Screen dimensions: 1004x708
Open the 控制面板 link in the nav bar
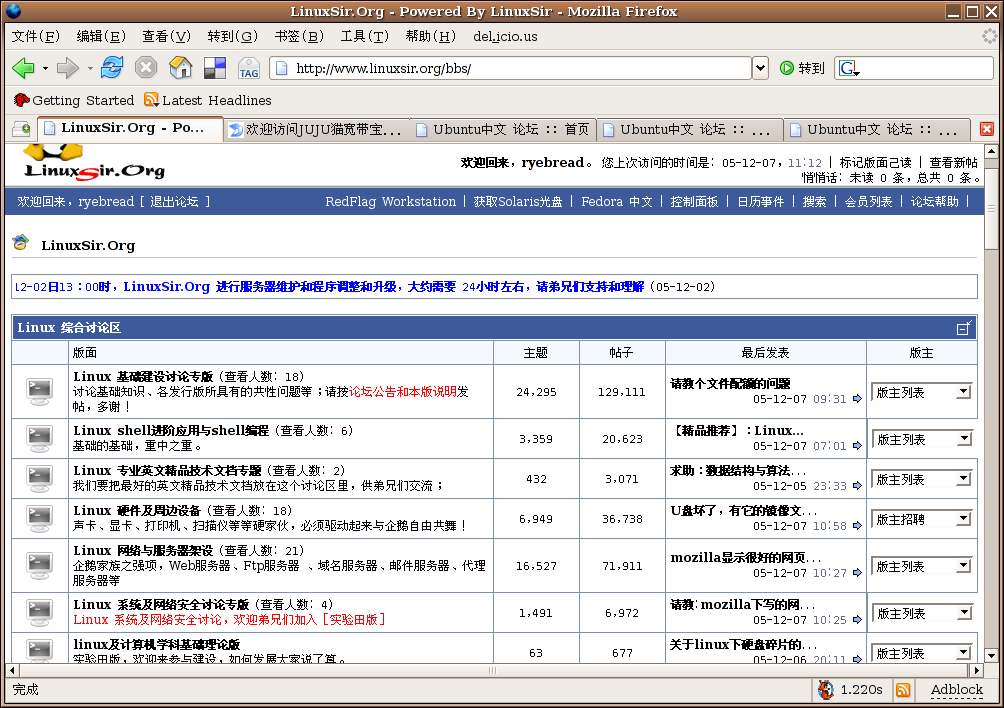coord(694,202)
